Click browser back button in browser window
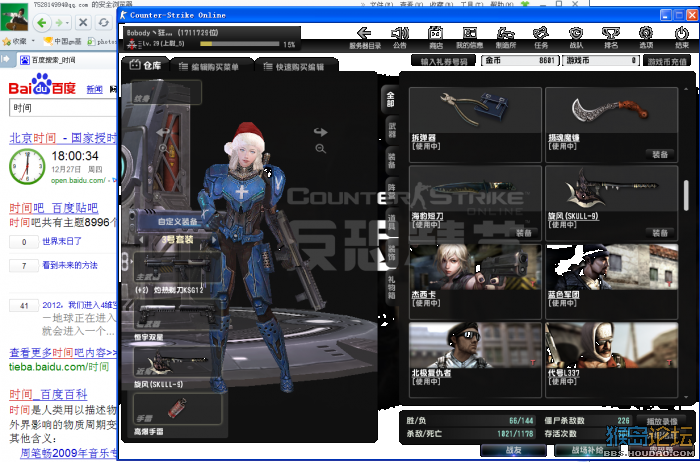 click(x=42, y=22)
